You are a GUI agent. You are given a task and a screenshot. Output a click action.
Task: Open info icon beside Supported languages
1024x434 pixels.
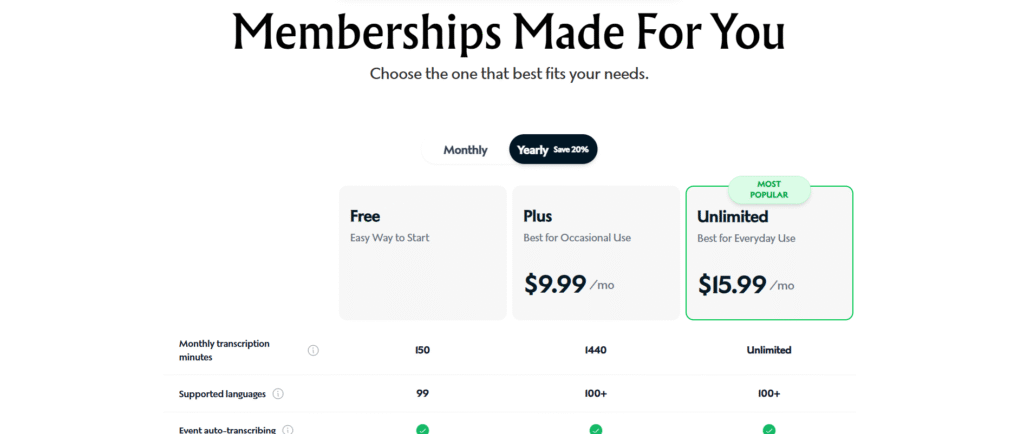pyautogui.click(x=278, y=394)
